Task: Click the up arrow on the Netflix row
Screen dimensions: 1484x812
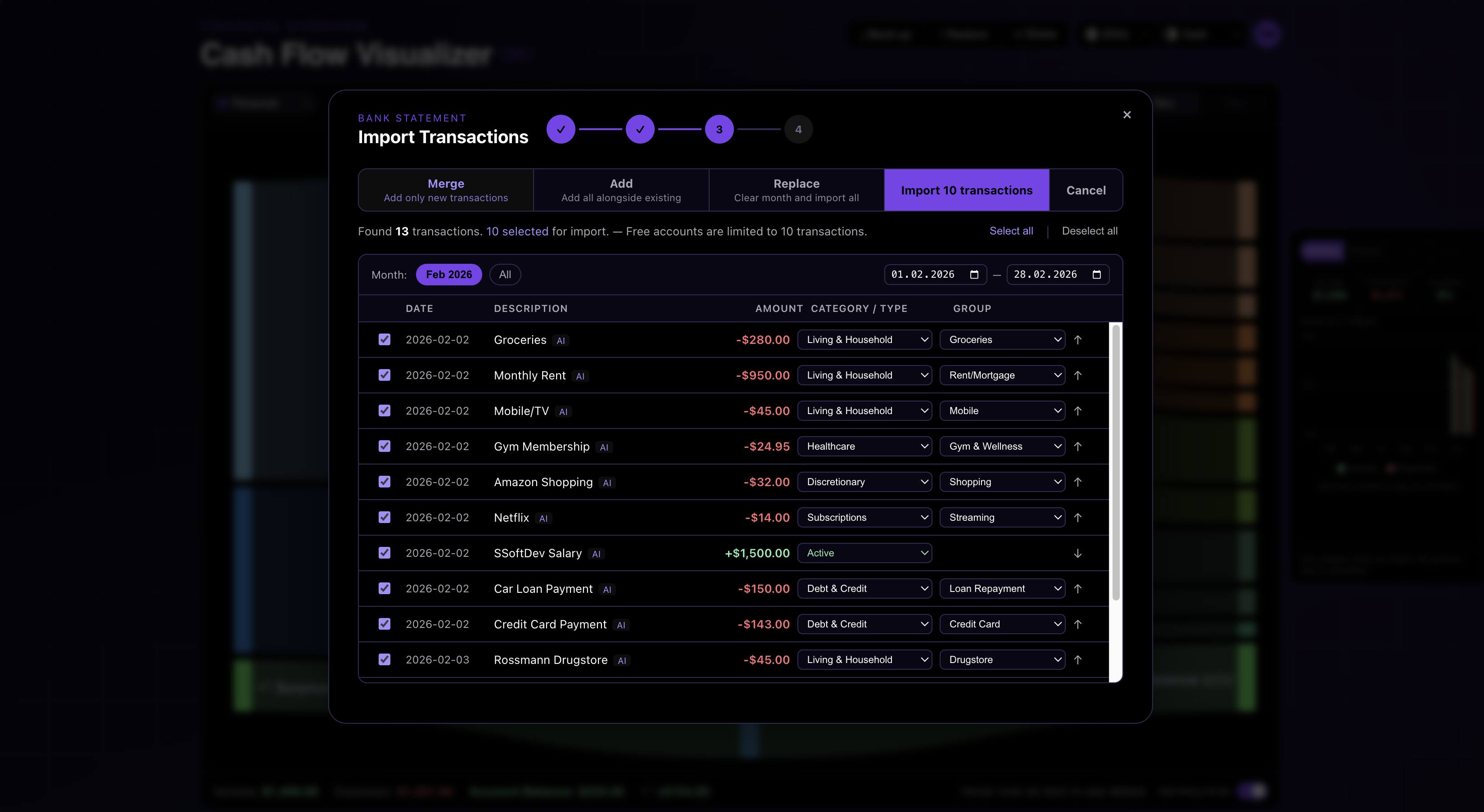Action: [x=1077, y=517]
